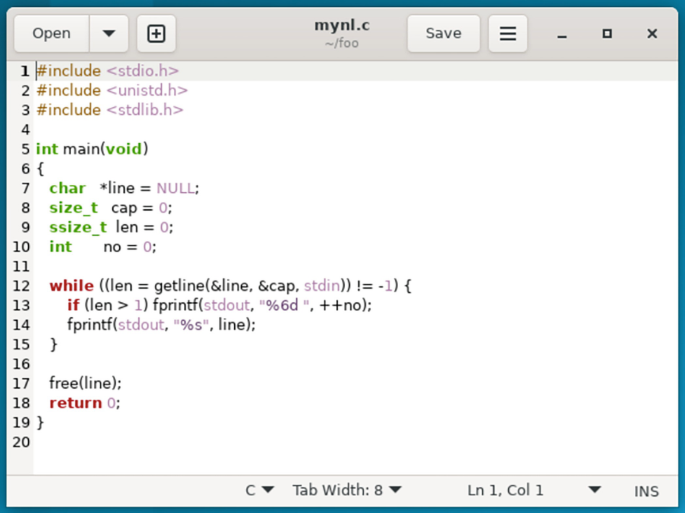Expand the recent files dropdown arrow
Image resolution: width=685 pixels, height=513 pixels.
click(109, 34)
